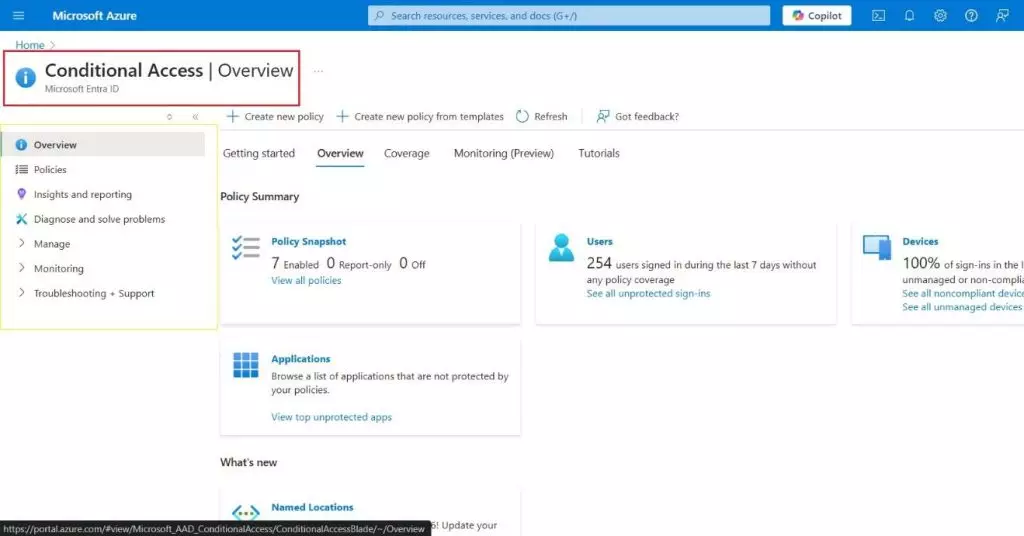Switch to the Monitoring (Preview) tab
This screenshot has height=536, width=1024.
point(503,154)
